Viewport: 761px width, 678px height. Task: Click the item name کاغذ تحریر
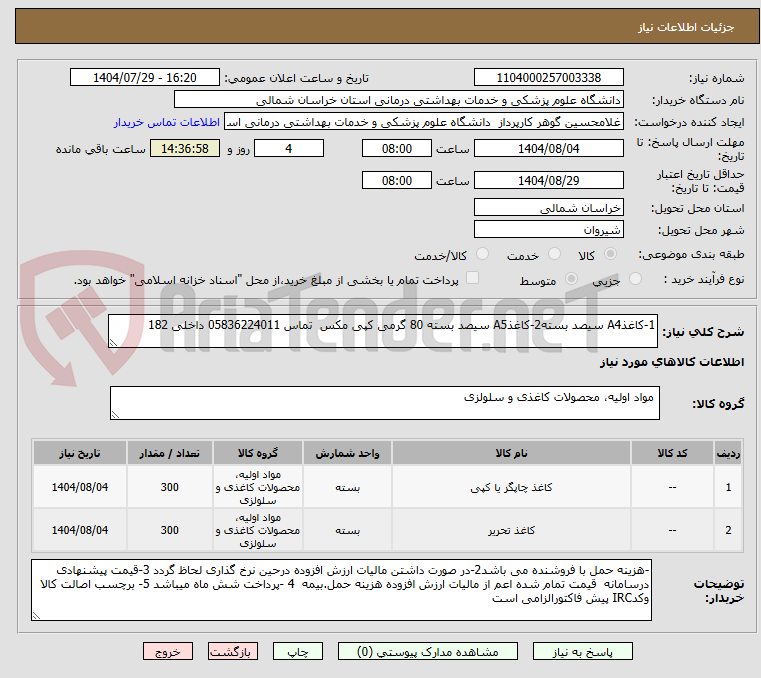[512, 530]
